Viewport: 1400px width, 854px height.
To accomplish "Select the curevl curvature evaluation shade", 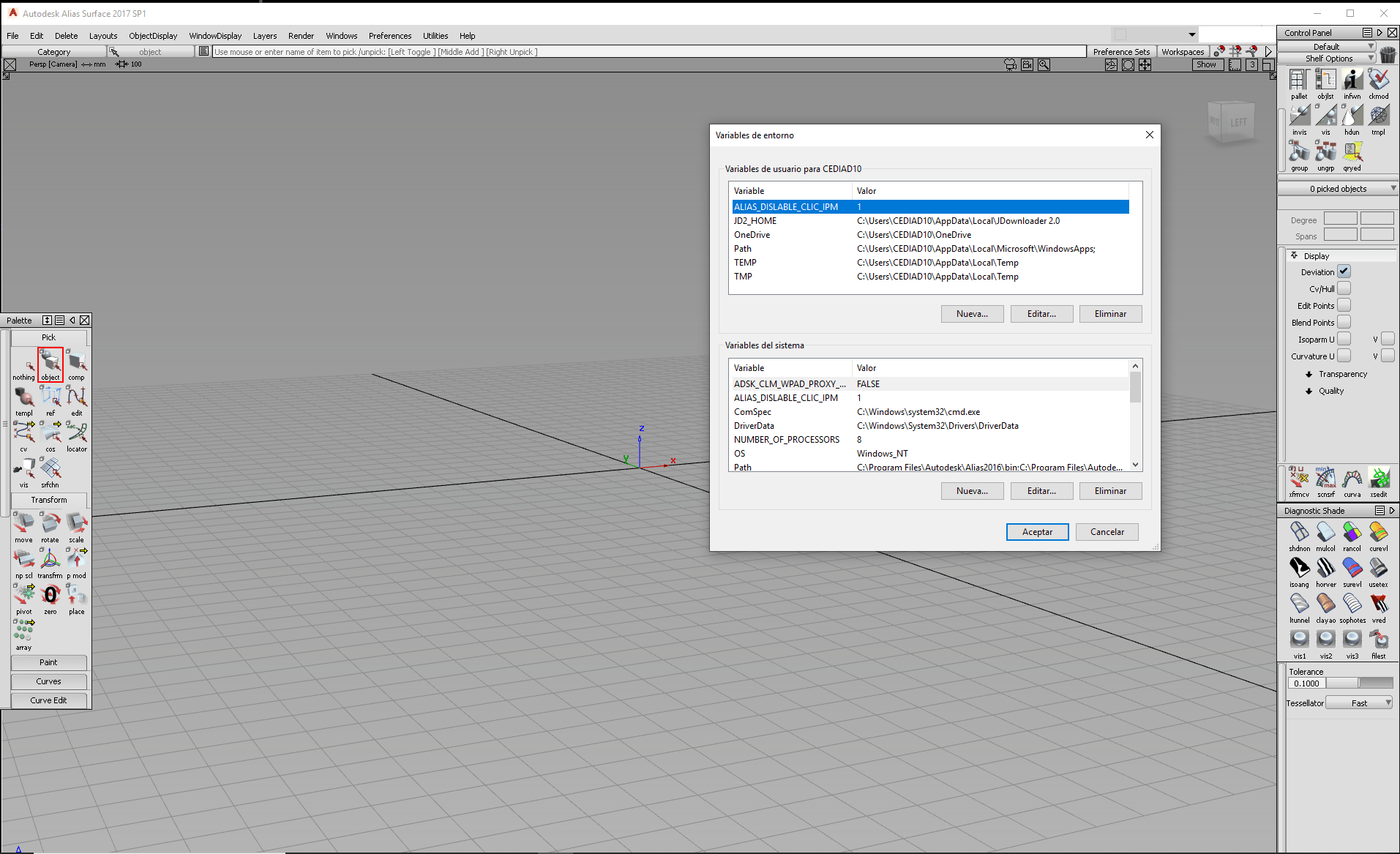I will [x=1379, y=536].
